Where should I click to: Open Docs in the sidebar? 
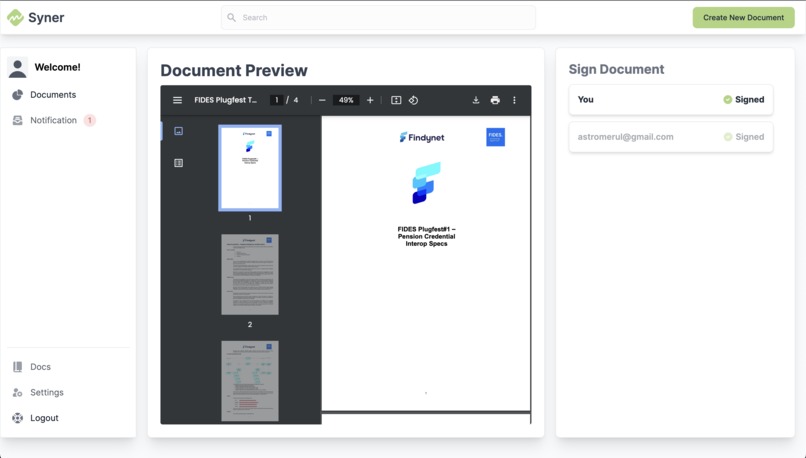[x=40, y=367]
